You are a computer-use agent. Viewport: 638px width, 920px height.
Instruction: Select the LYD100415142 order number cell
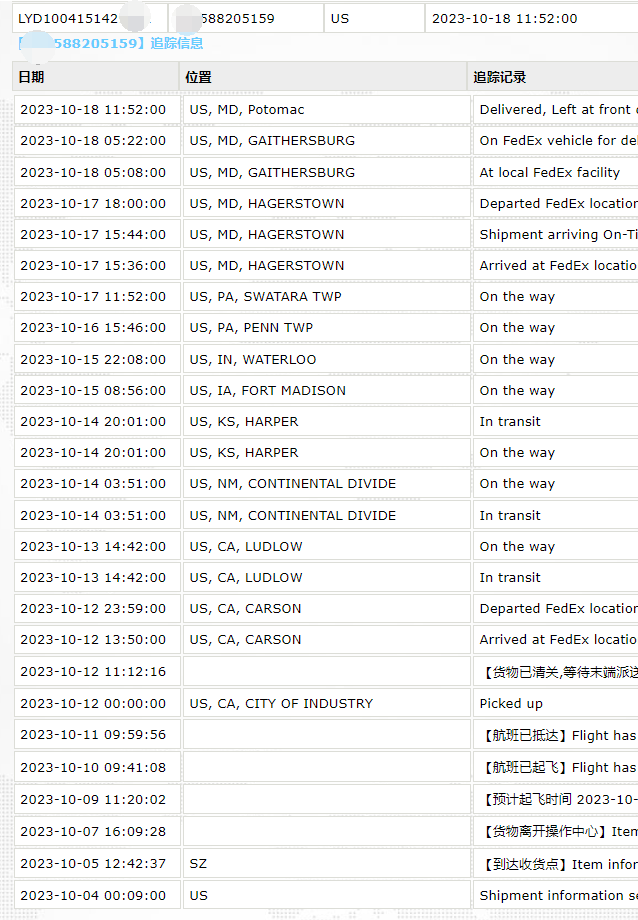[68, 18]
